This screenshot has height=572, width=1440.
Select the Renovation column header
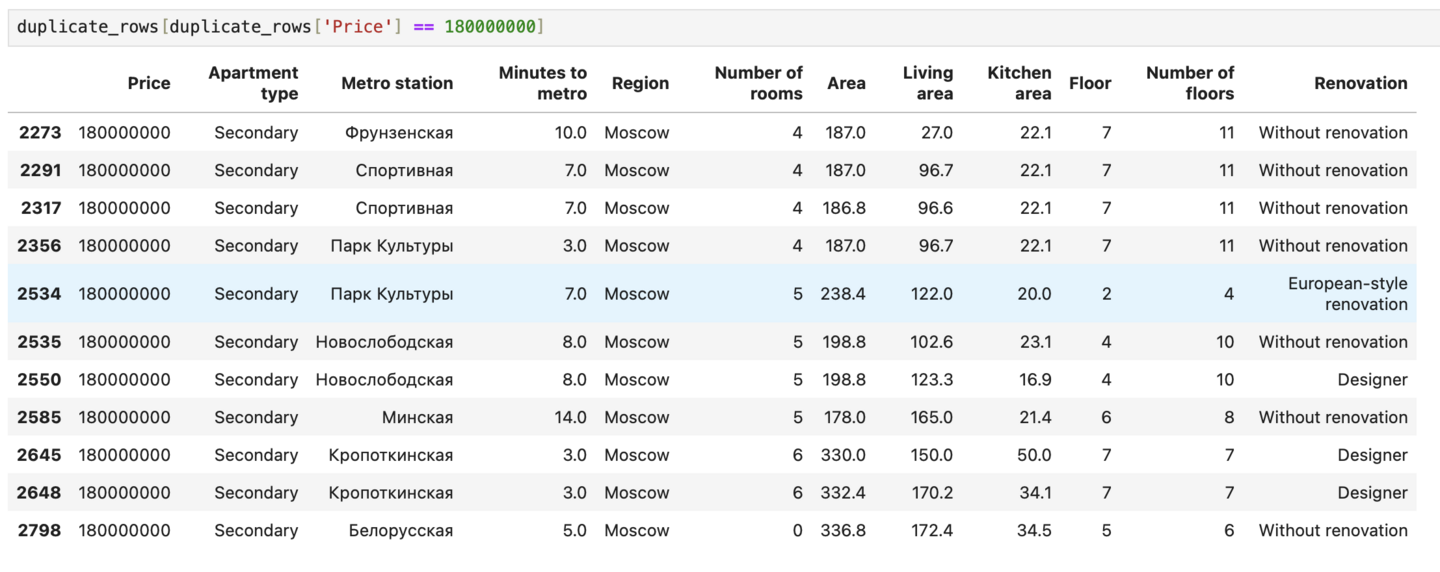1360,83
